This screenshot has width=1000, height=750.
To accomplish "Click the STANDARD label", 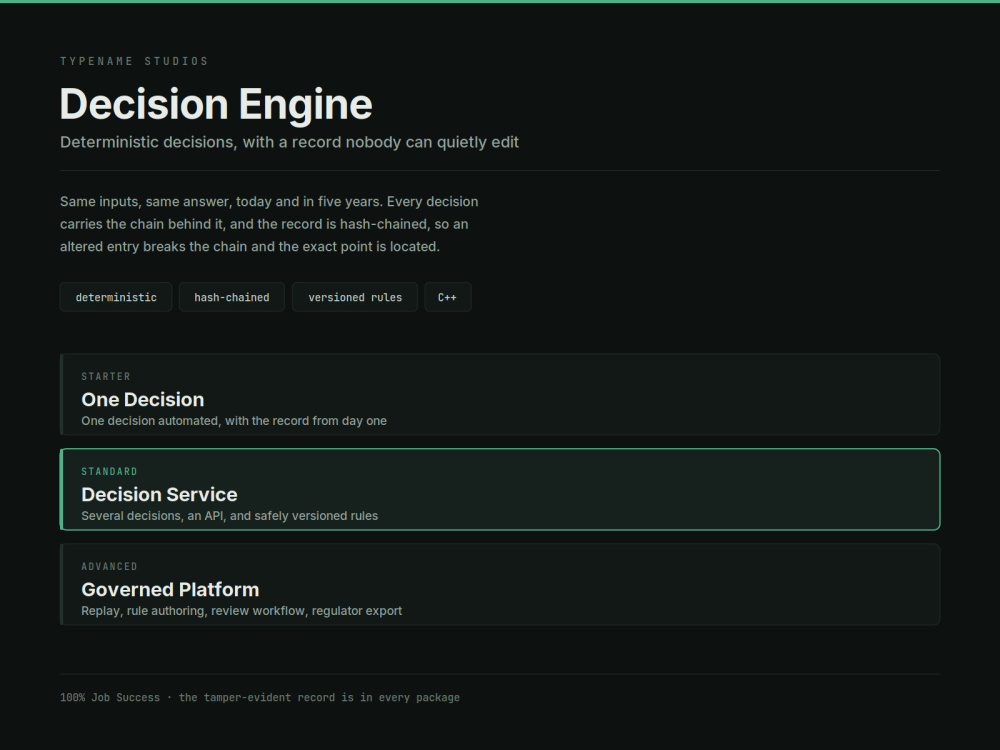I will pyautogui.click(x=109, y=471).
